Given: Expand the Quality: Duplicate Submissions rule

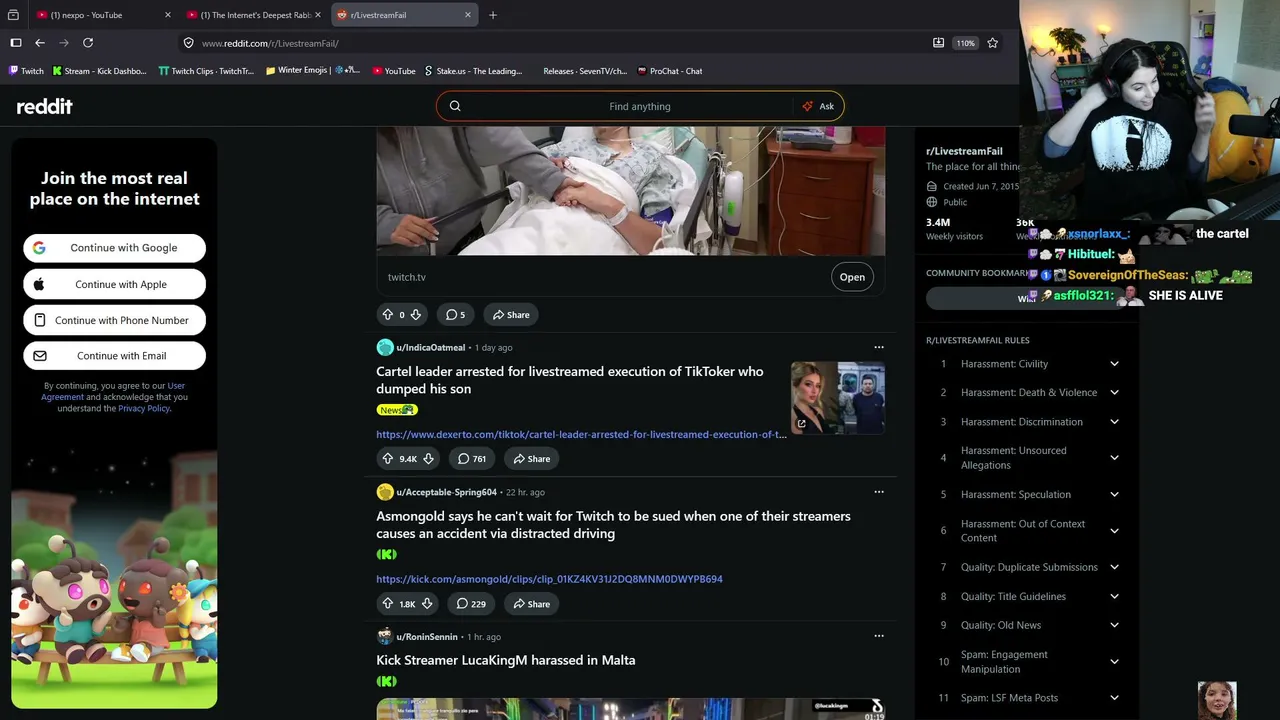Looking at the screenshot, I should 1114,568.
